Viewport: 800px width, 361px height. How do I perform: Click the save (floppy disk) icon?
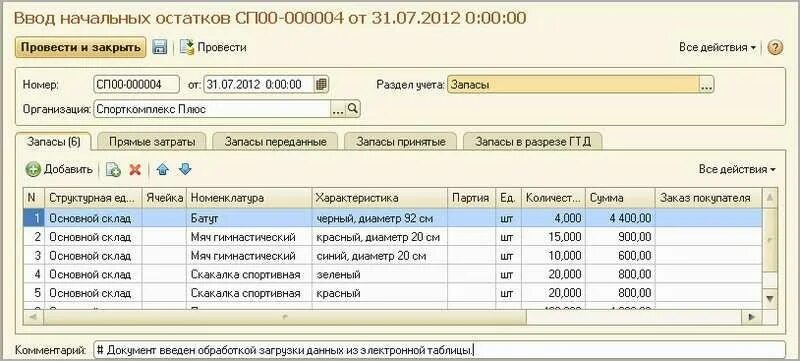click(160, 47)
